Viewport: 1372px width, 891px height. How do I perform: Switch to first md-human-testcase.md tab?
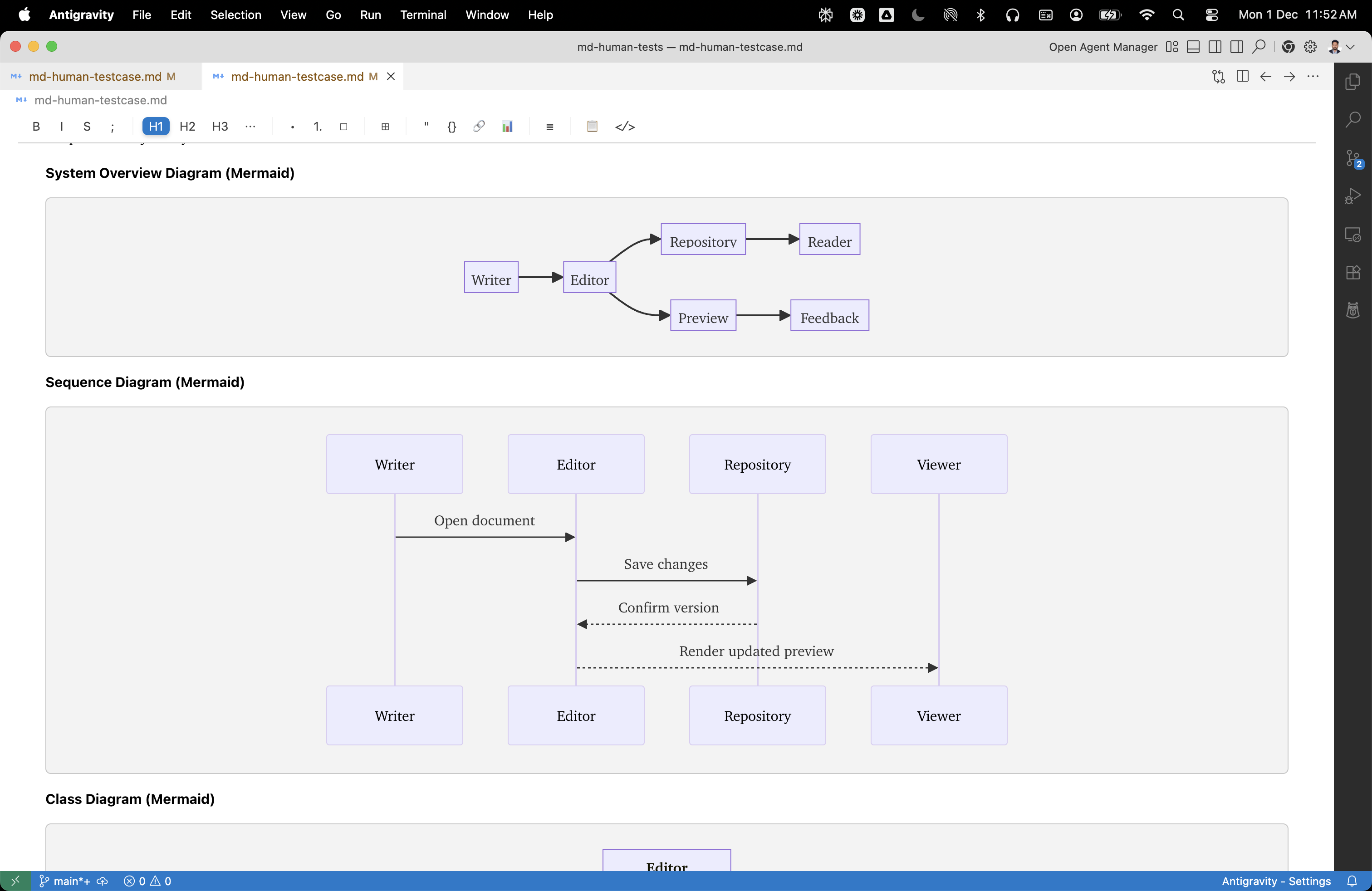95,77
